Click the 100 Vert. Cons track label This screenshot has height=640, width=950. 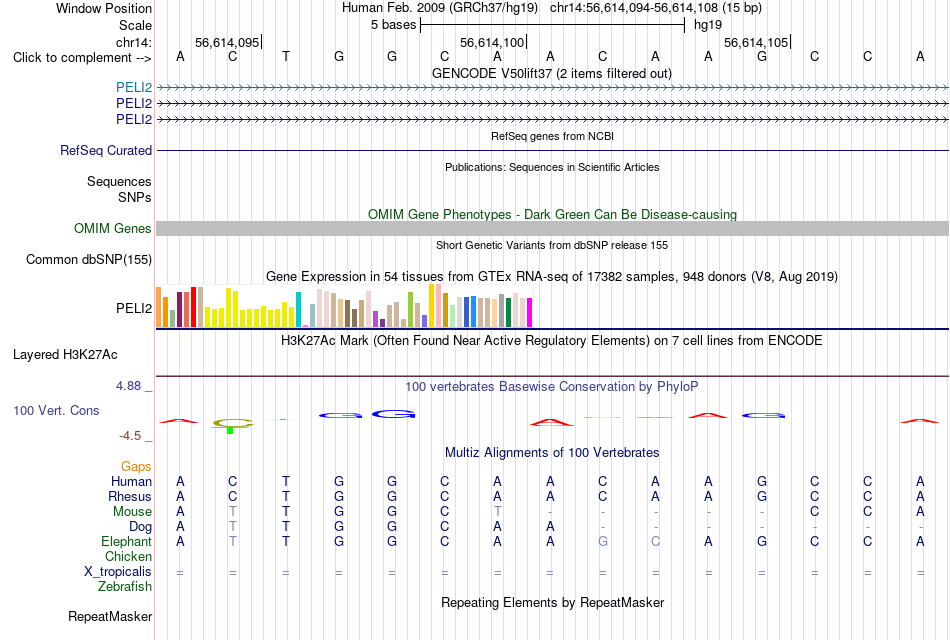[56, 410]
